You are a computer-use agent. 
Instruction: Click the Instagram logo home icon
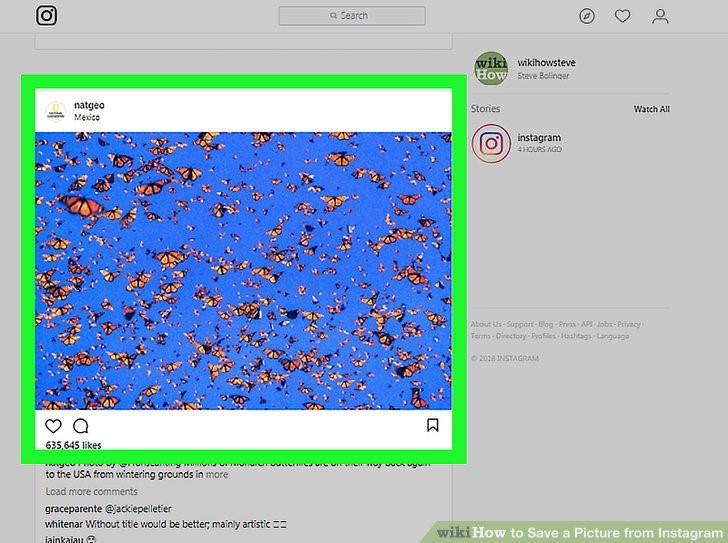(x=46, y=15)
